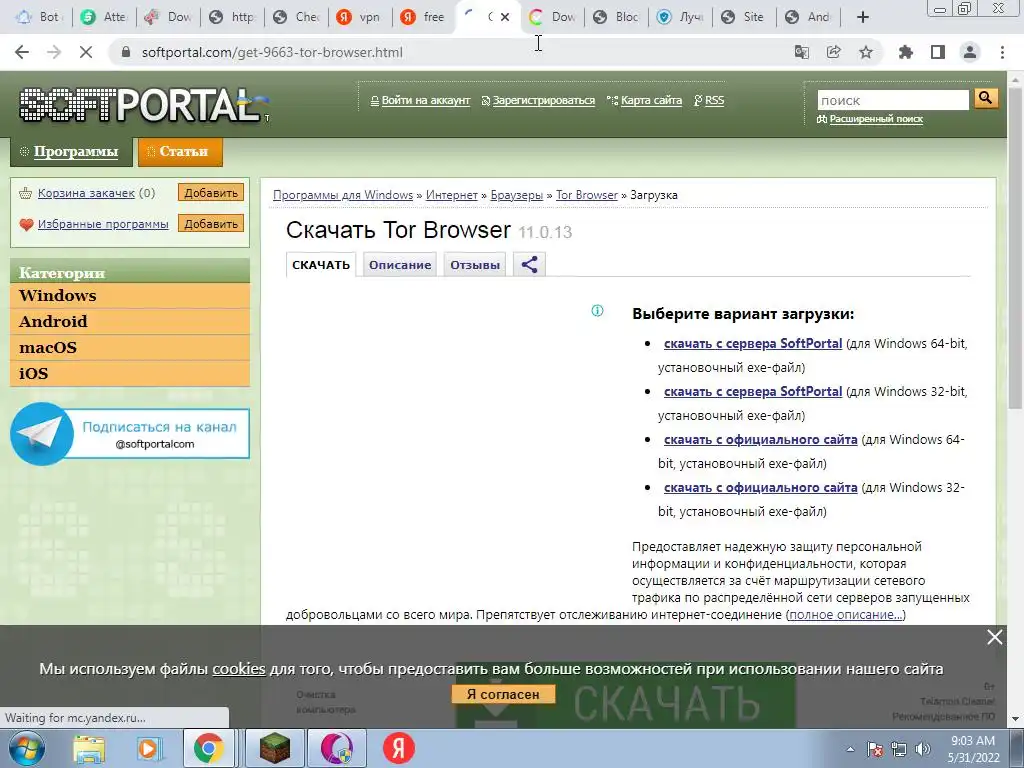
Task: Open the cookies policy link
Action: coord(239,669)
